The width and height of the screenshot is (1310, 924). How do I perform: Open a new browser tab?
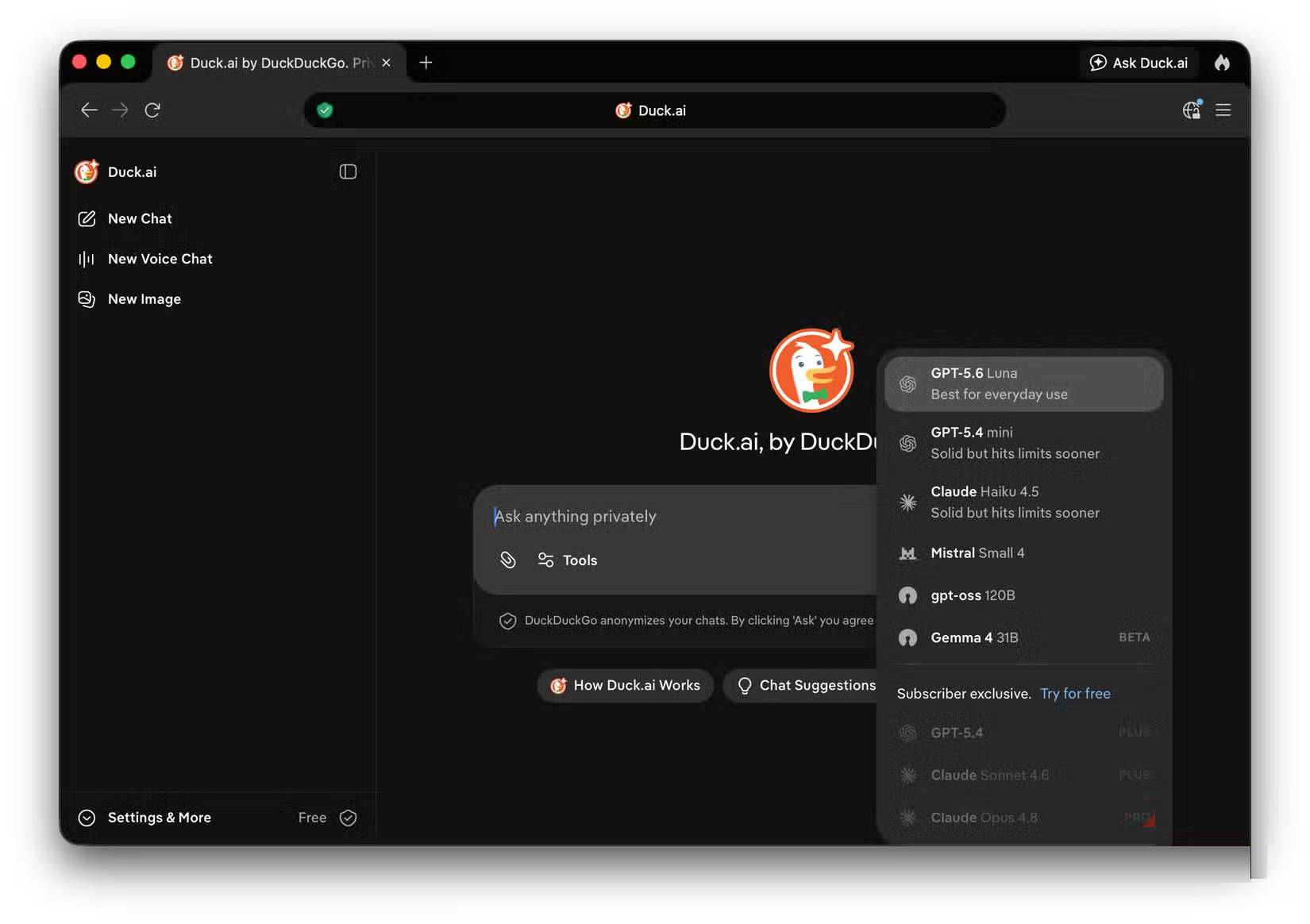426,63
